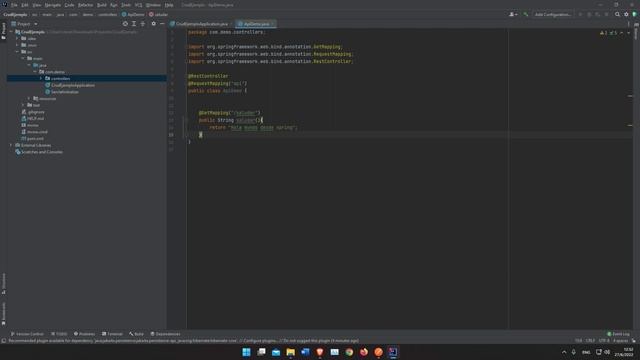640x360 pixels.
Task: Expand the resources folder arrow
Action: point(29,98)
